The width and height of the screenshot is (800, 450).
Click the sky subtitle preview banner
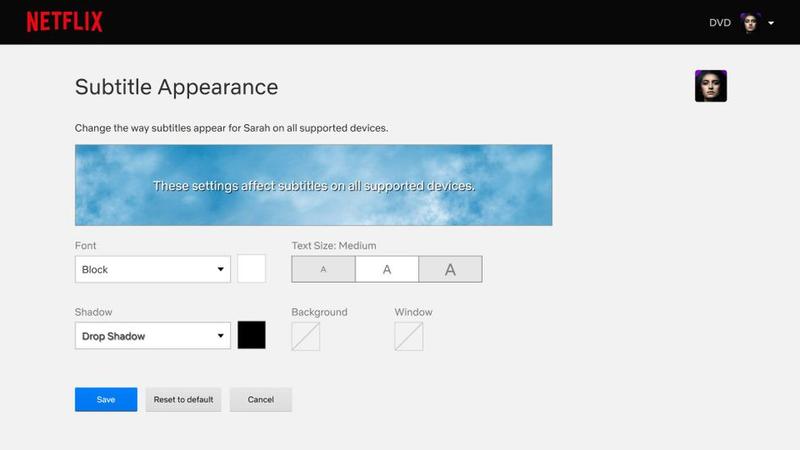click(313, 185)
